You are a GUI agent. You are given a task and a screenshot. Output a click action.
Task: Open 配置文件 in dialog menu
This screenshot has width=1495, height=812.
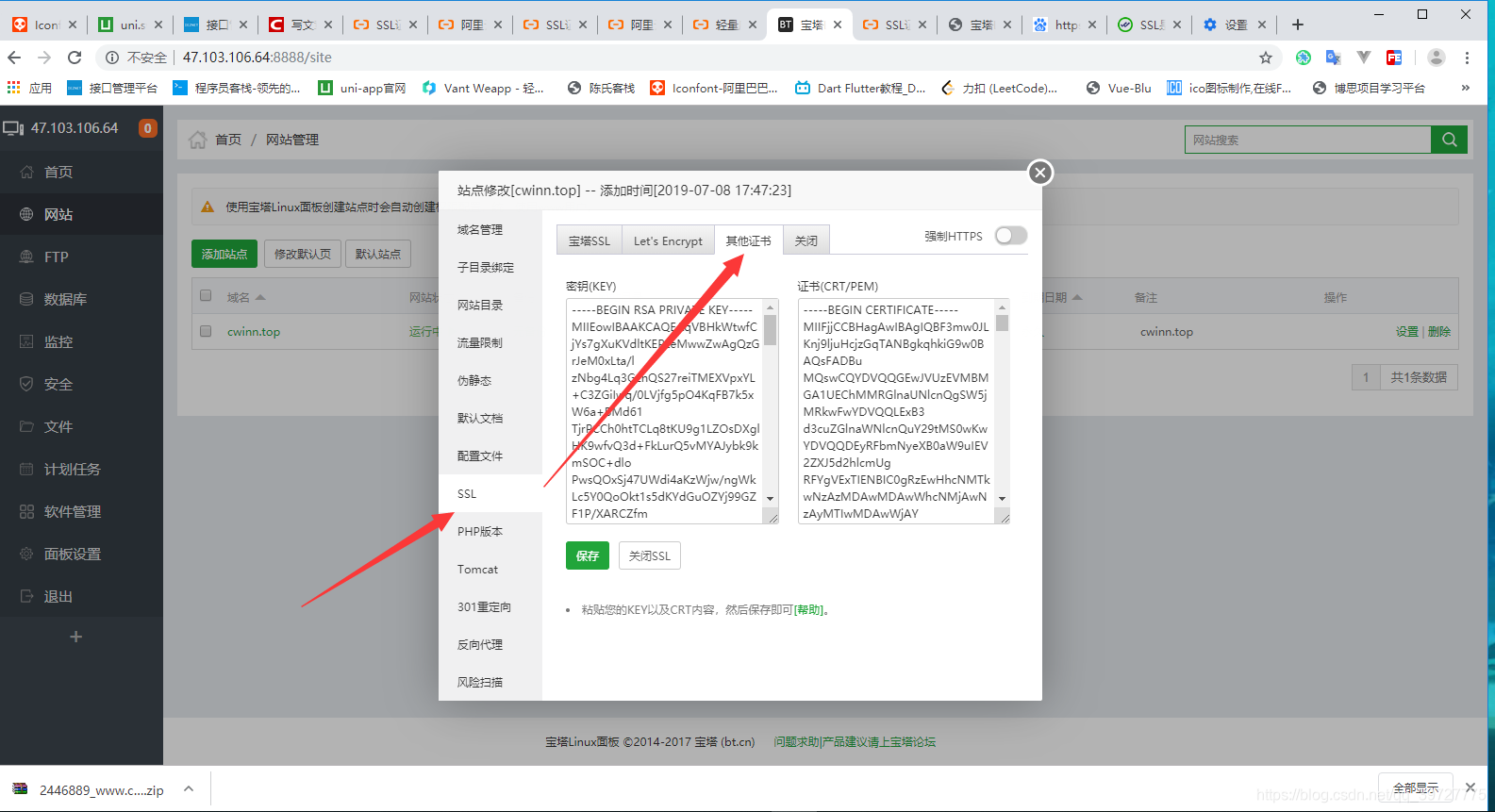click(490, 456)
